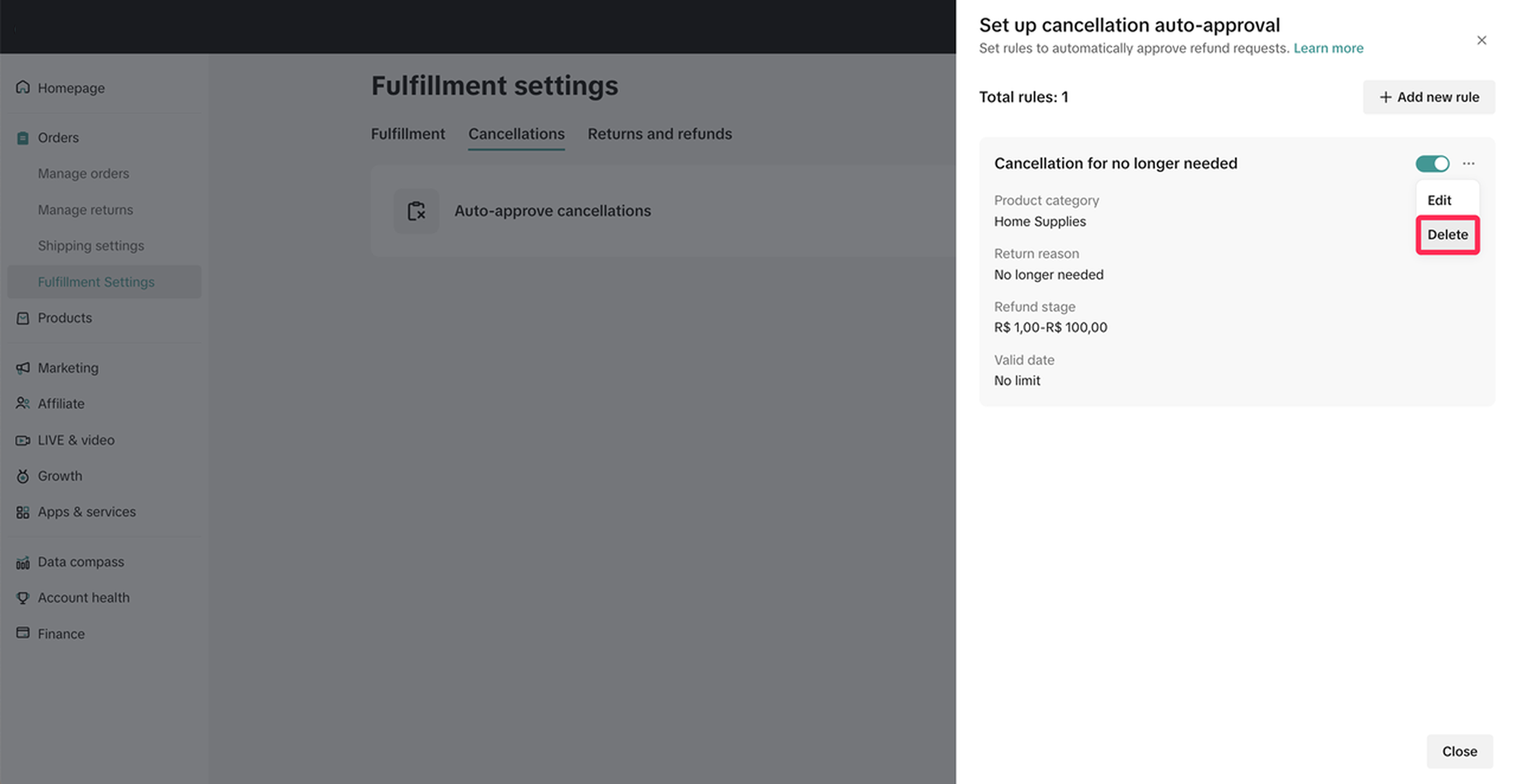Open Manage returns in sidebar
Screen dimensions: 1516x784
[85, 210]
